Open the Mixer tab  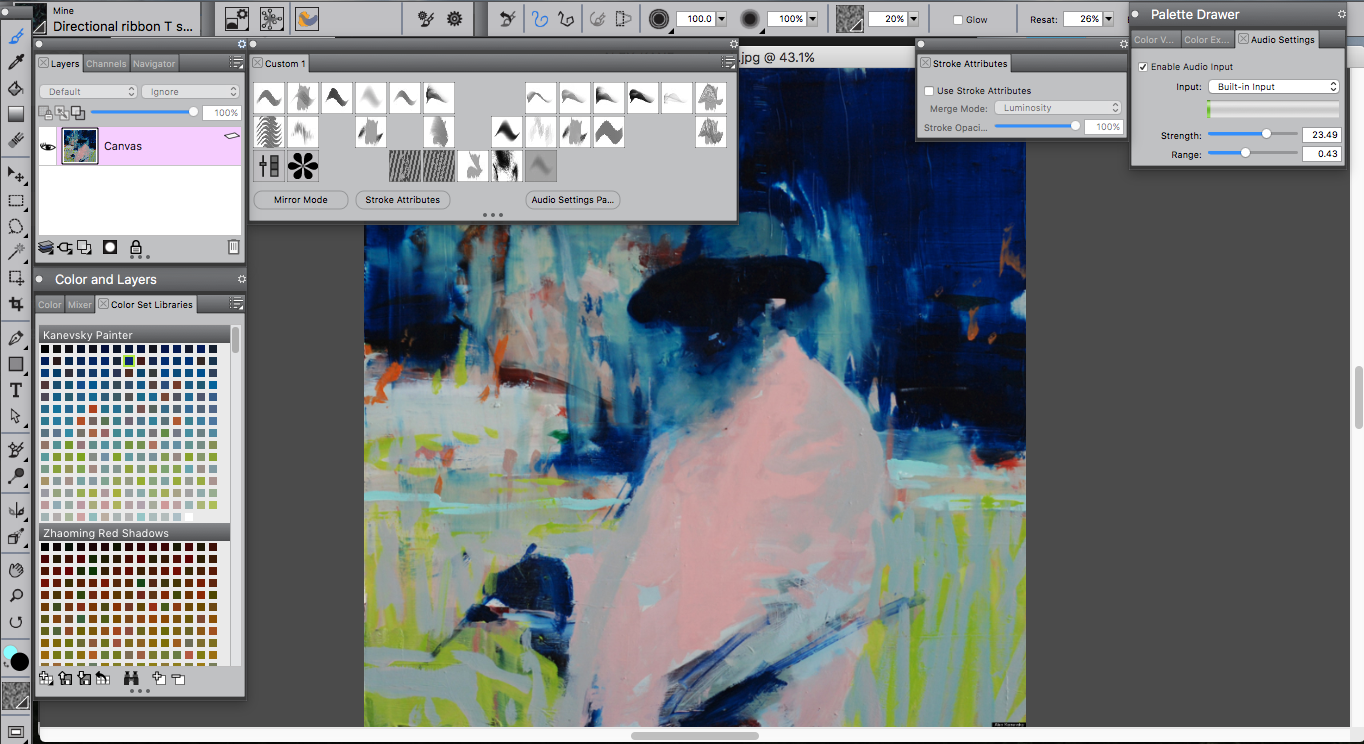(80, 305)
